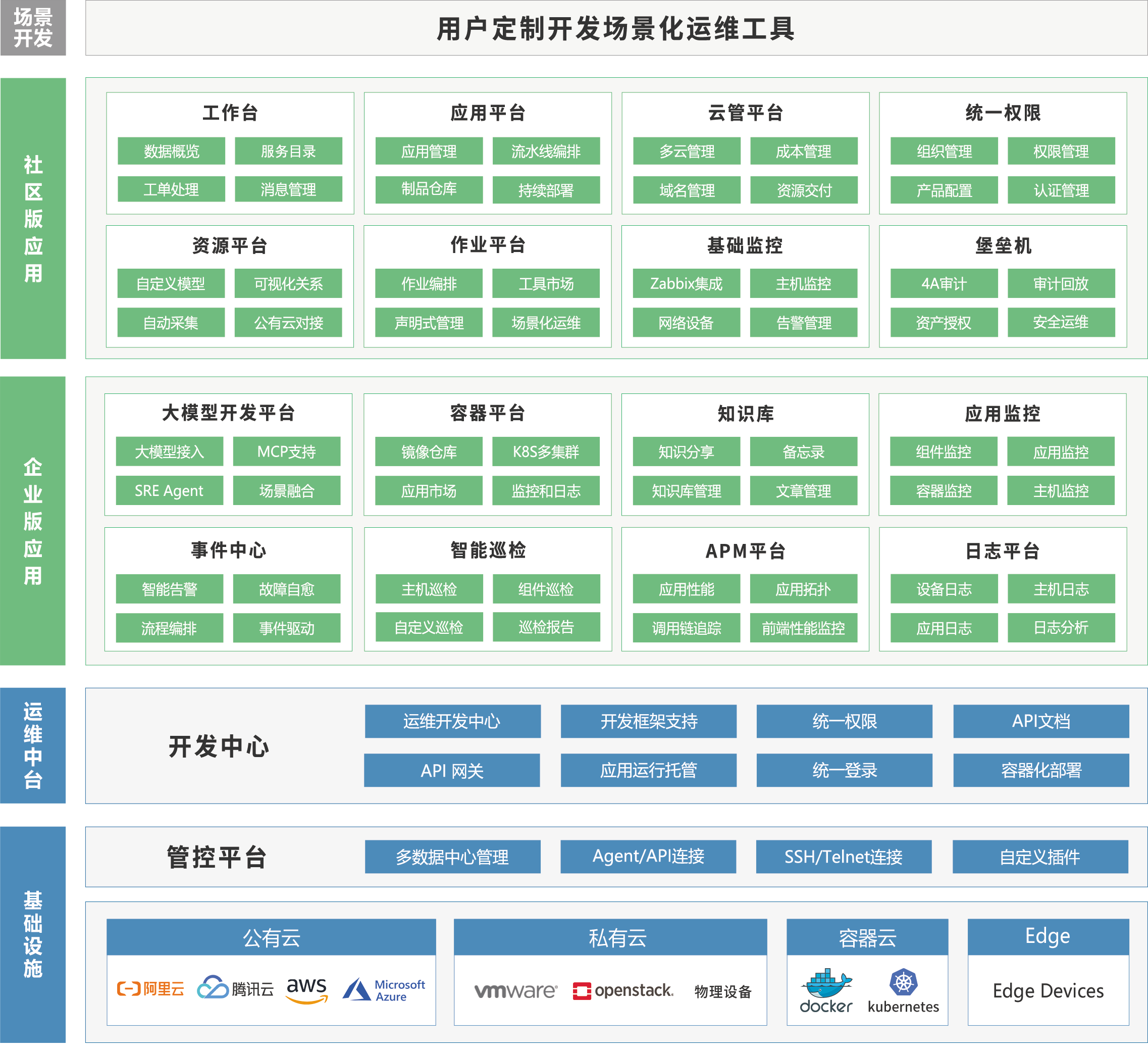Click the Edge Devices box
The height and width of the screenshot is (1051, 1148).
tap(1048, 990)
